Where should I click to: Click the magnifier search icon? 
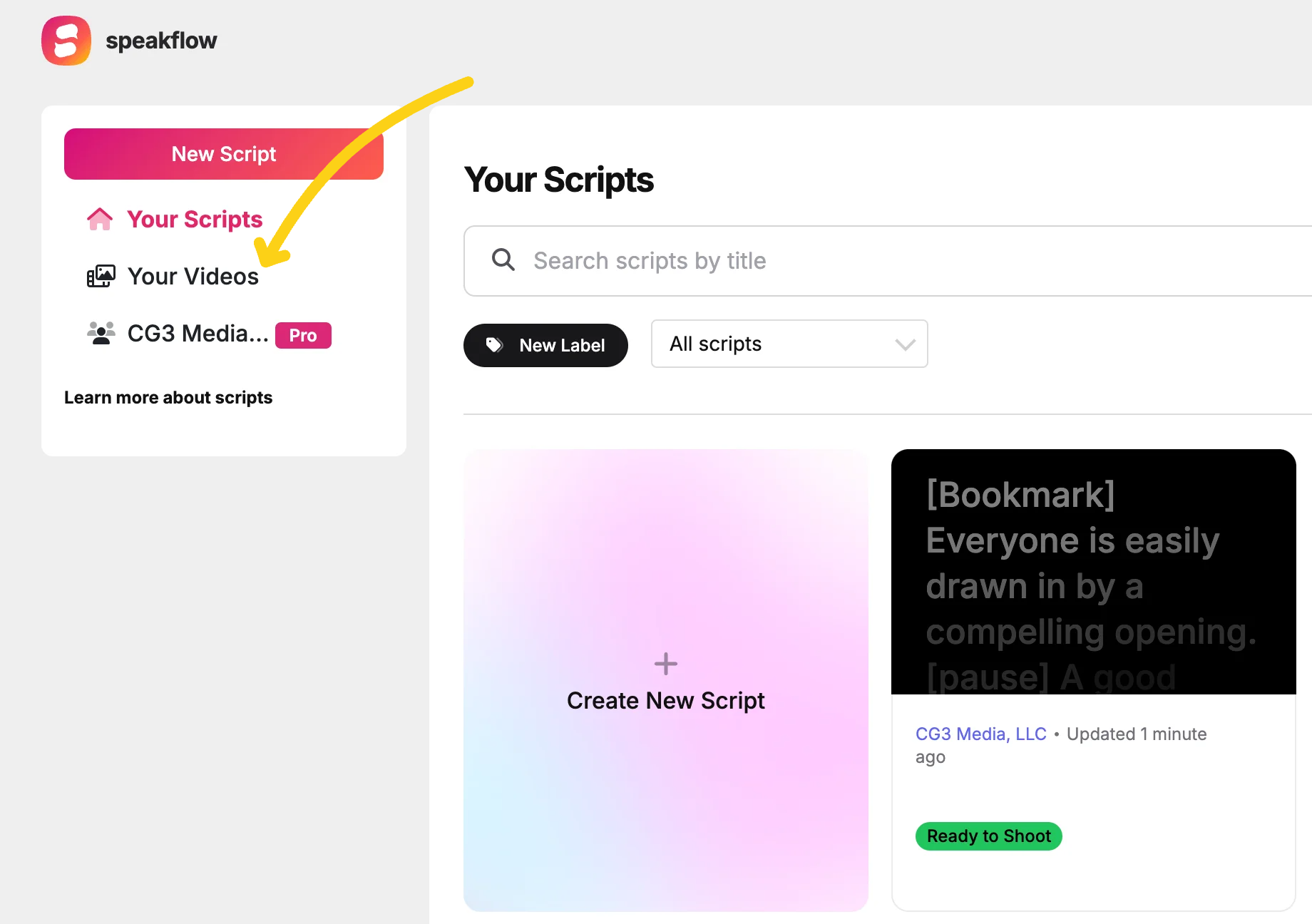[503, 260]
